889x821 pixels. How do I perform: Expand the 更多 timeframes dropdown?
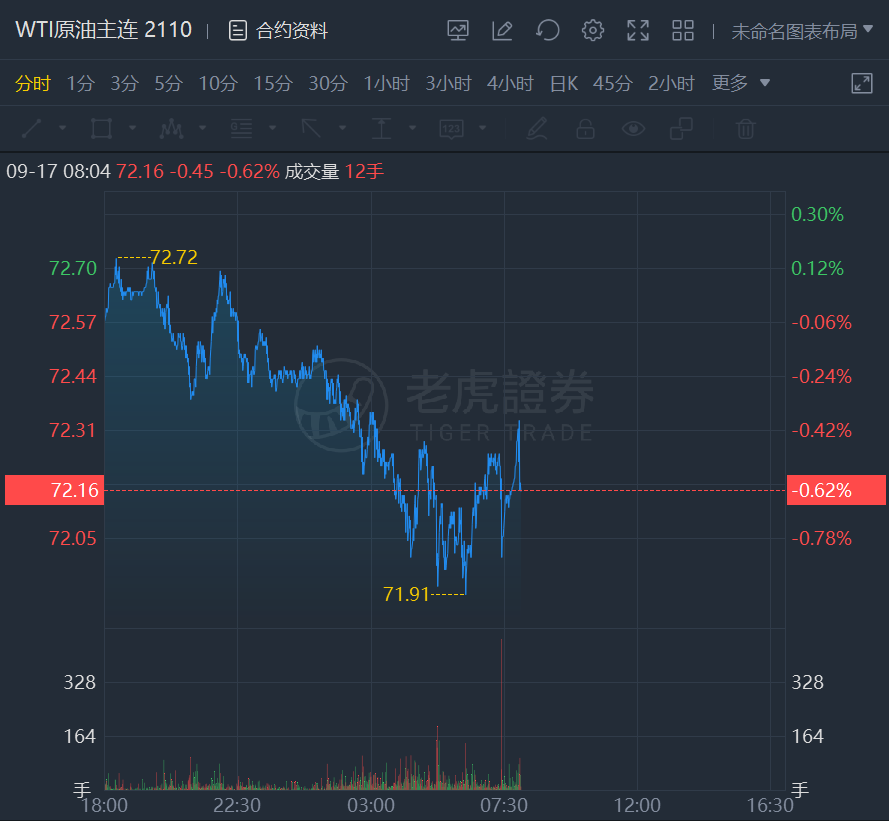741,84
